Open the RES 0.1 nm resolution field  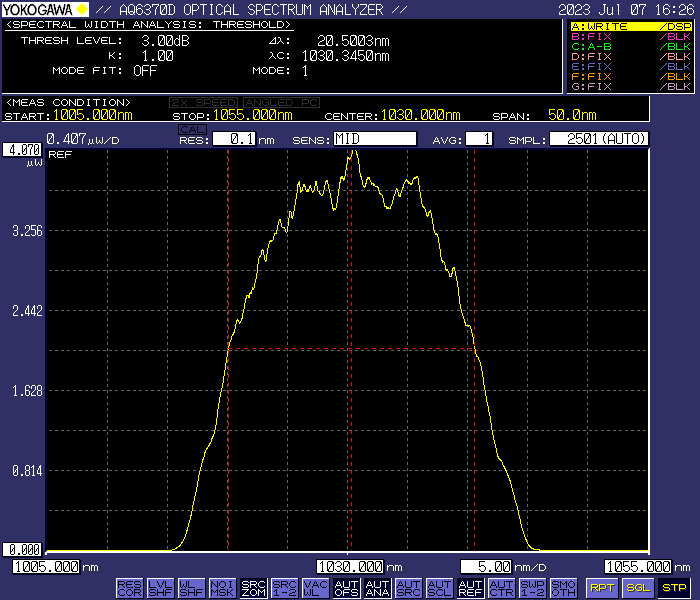(x=233, y=139)
